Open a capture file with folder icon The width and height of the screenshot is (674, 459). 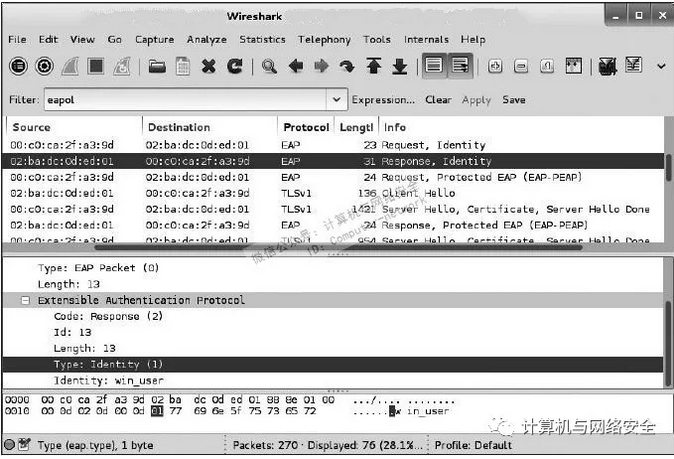click(x=157, y=66)
